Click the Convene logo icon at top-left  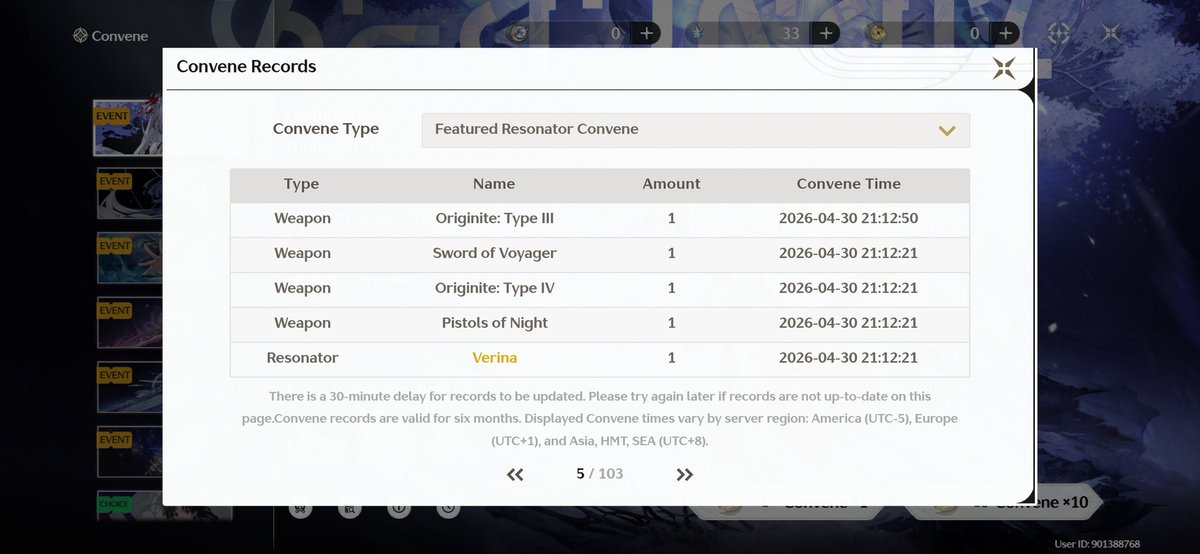coord(80,36)
